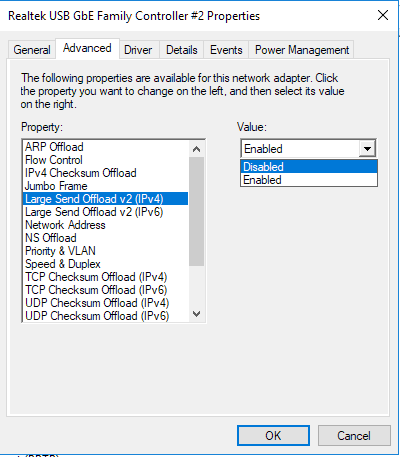The height and width of the screenshot is (457, 400).
Task: Select Large Send Offload v2 (IPv6)
Action: tap(94, 212)
